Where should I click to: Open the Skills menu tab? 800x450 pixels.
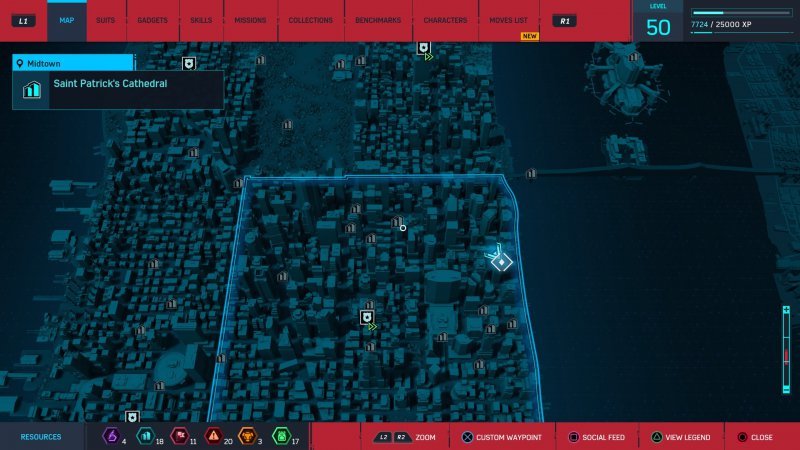[200, 20]
